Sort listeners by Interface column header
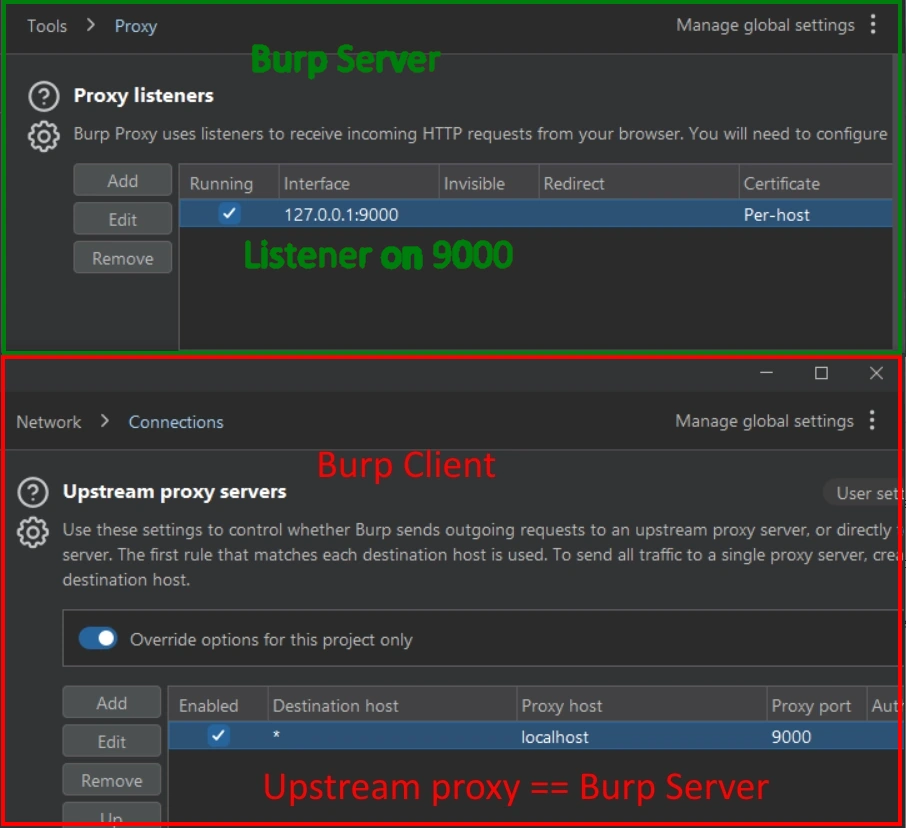The height and width of the screenshot is (828, 906). (359, 183)
